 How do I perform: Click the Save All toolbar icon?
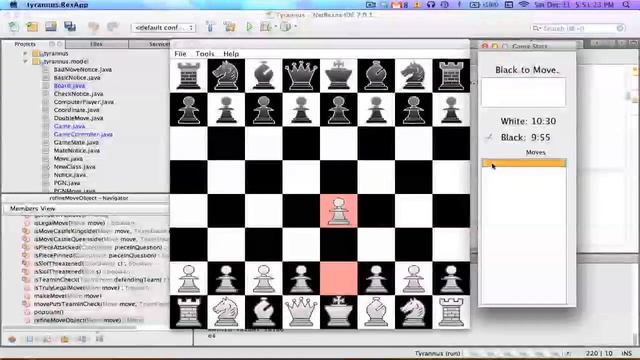(x=70, y=27)
